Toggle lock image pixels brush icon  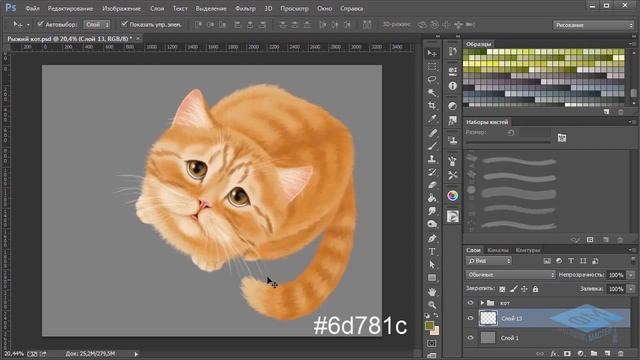click(x=513, y=289)
